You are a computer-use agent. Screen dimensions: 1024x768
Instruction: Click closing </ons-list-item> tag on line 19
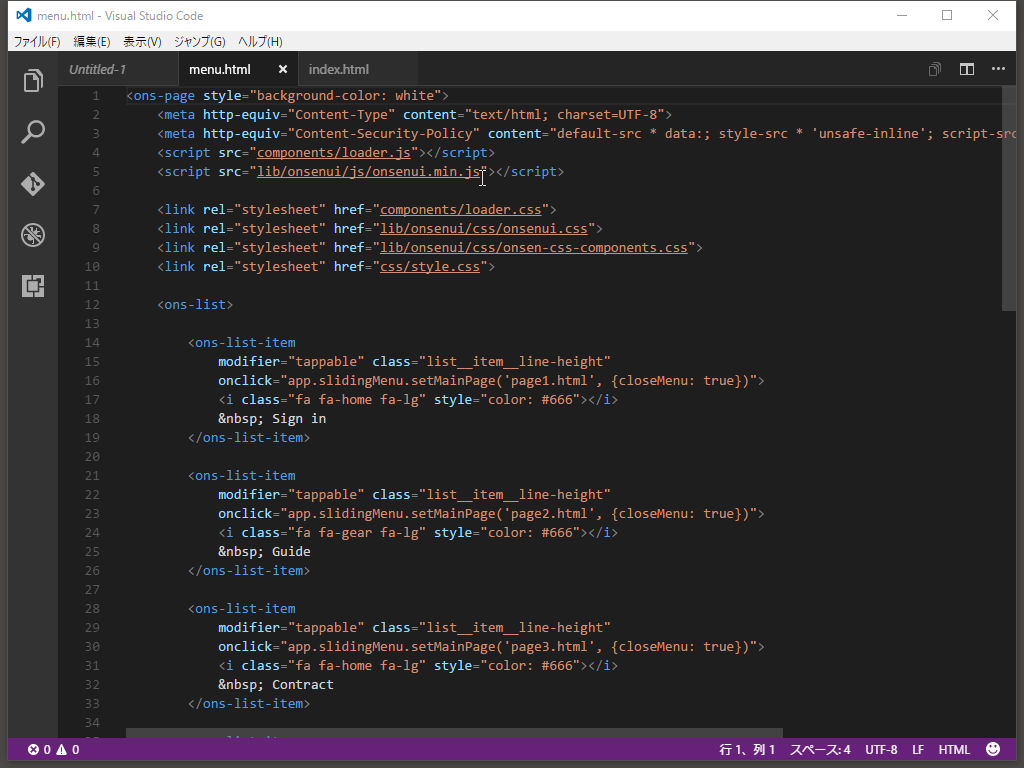[x=249, y=437]
